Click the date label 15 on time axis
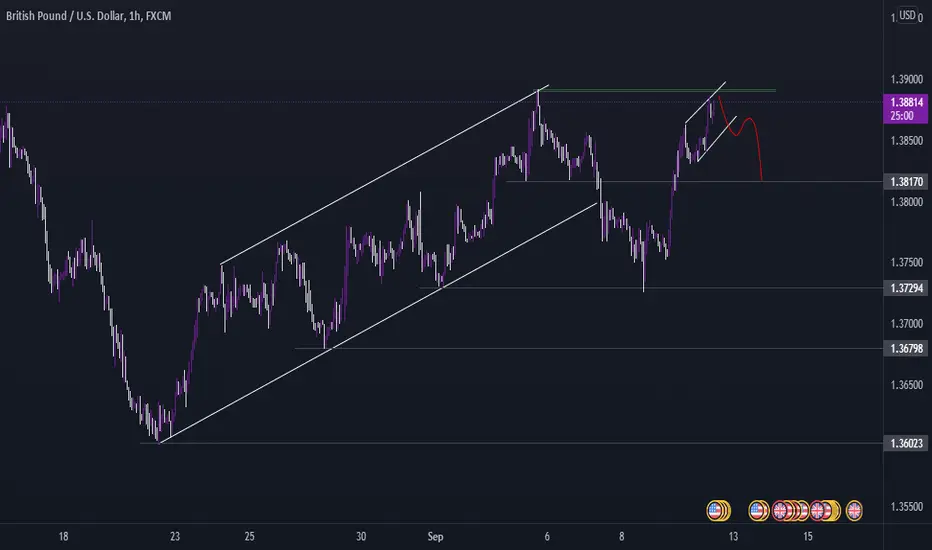 coord(807,536)
